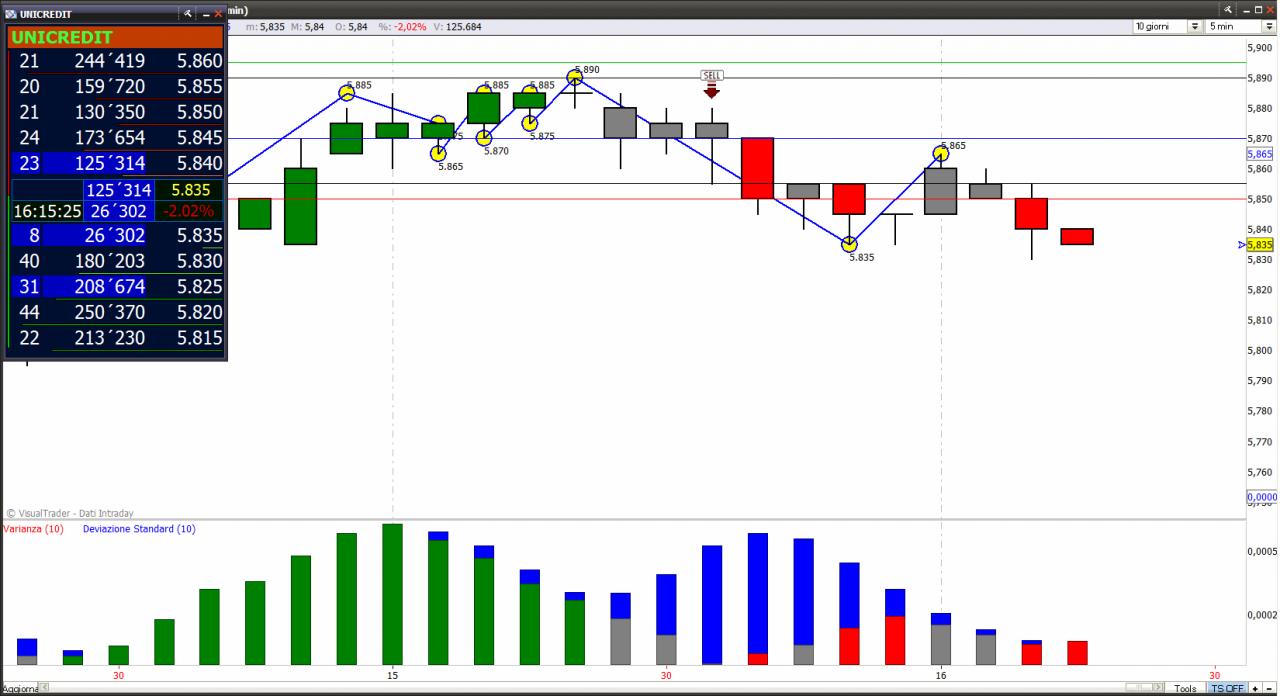Click the blue 5,865 price axis label

[x=1259, y=154]
